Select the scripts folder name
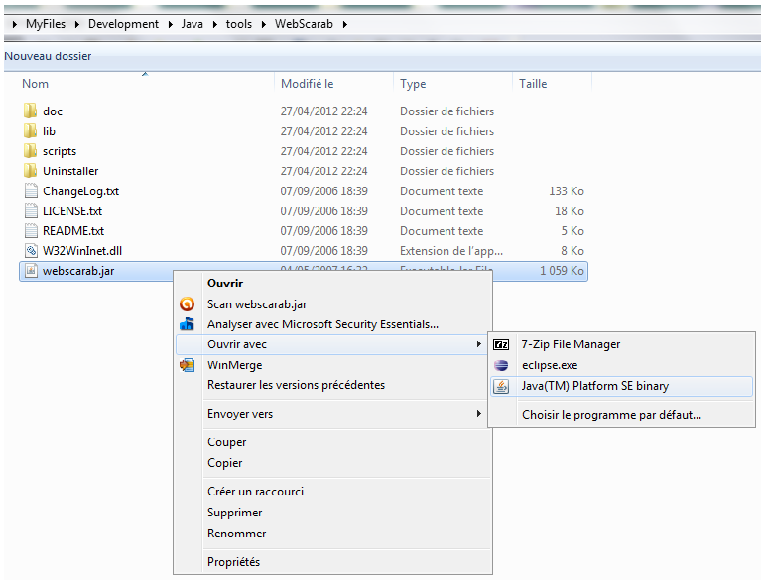769x581 pixels. 59,151
